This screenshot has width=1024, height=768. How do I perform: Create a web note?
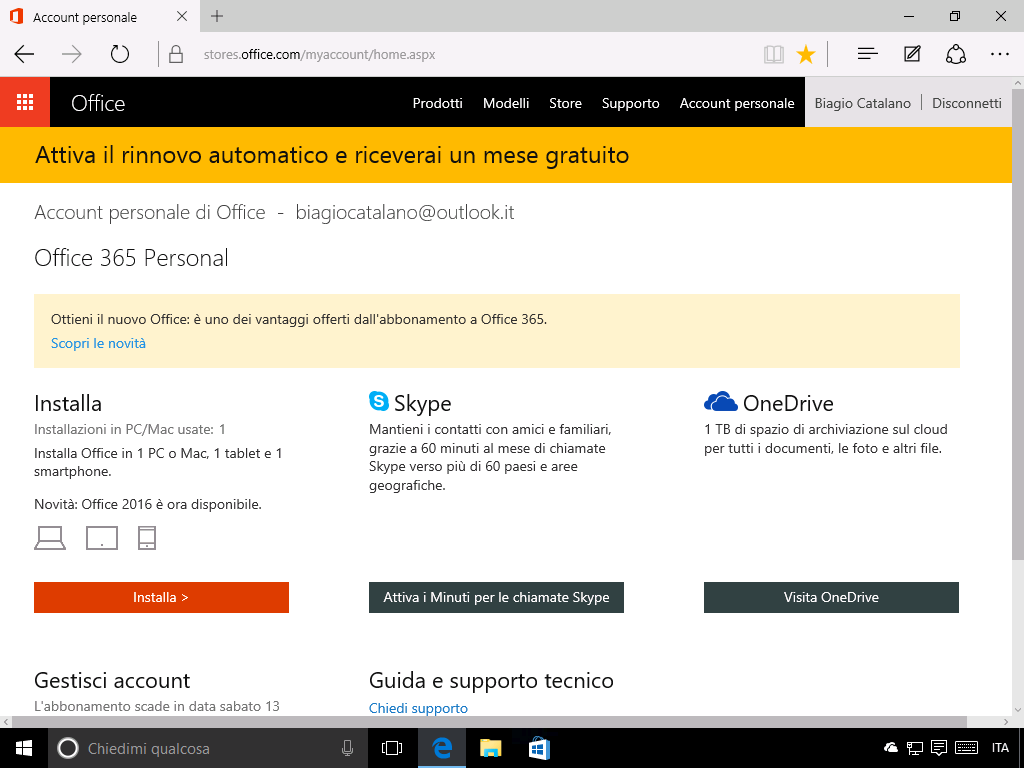[912, 54]
